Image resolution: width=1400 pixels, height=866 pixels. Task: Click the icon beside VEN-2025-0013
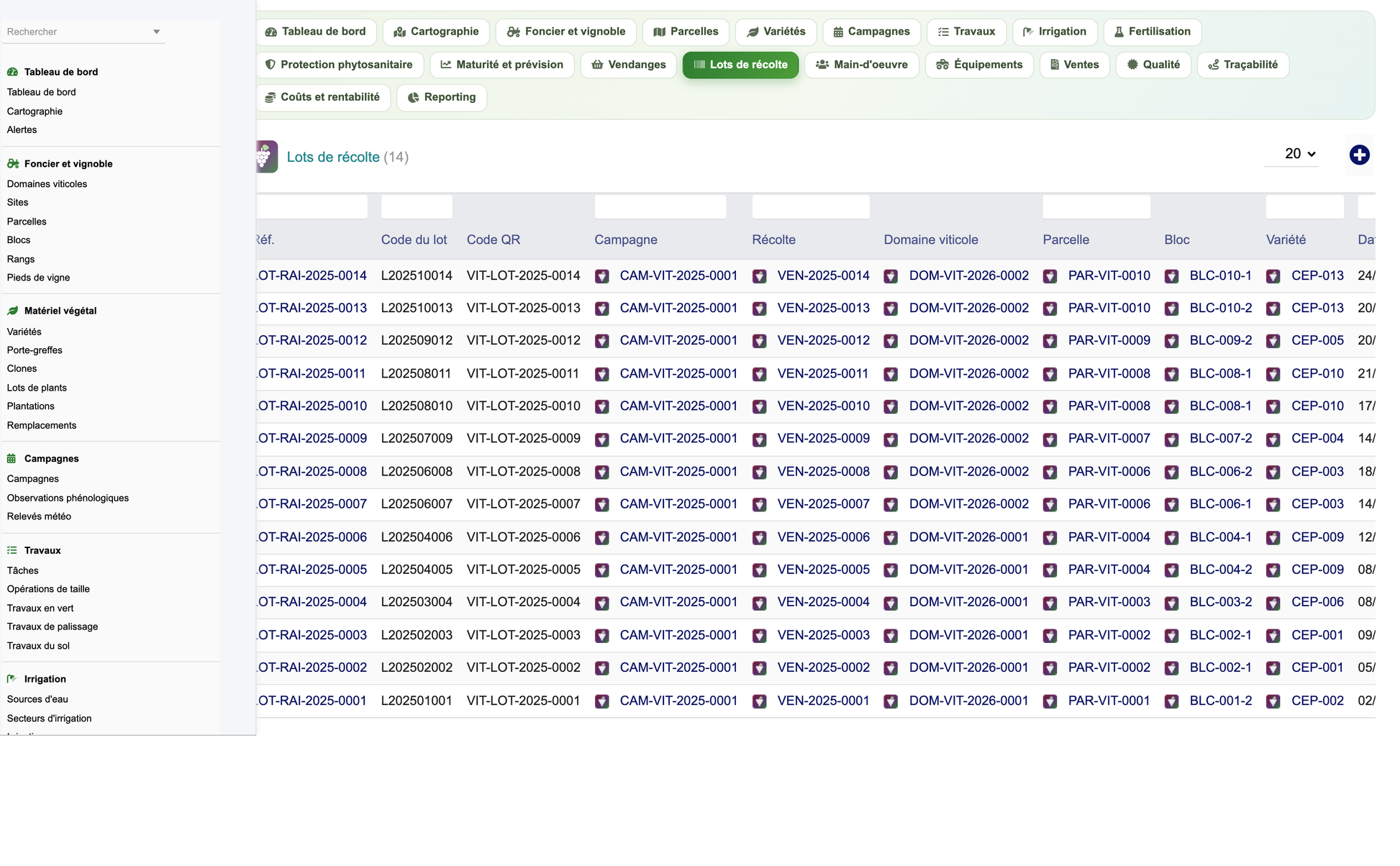tap(760, 309)
